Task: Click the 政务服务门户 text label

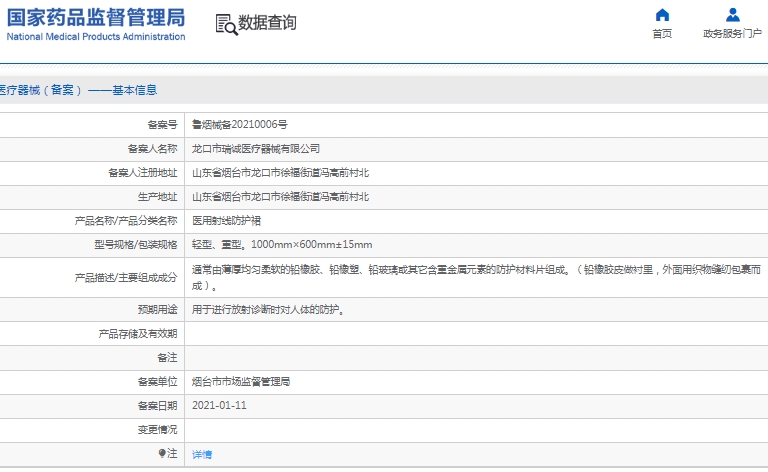Action: (732, 34)
